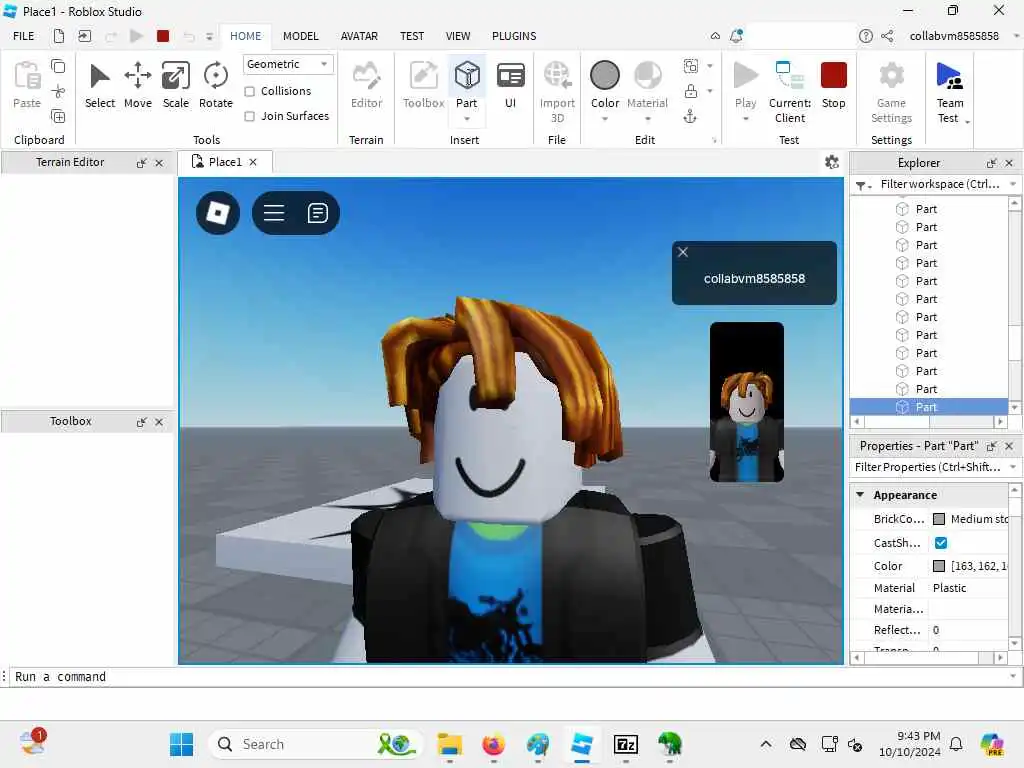Switch to the PLUGINS tab
1024x768 pixels.
514,36
